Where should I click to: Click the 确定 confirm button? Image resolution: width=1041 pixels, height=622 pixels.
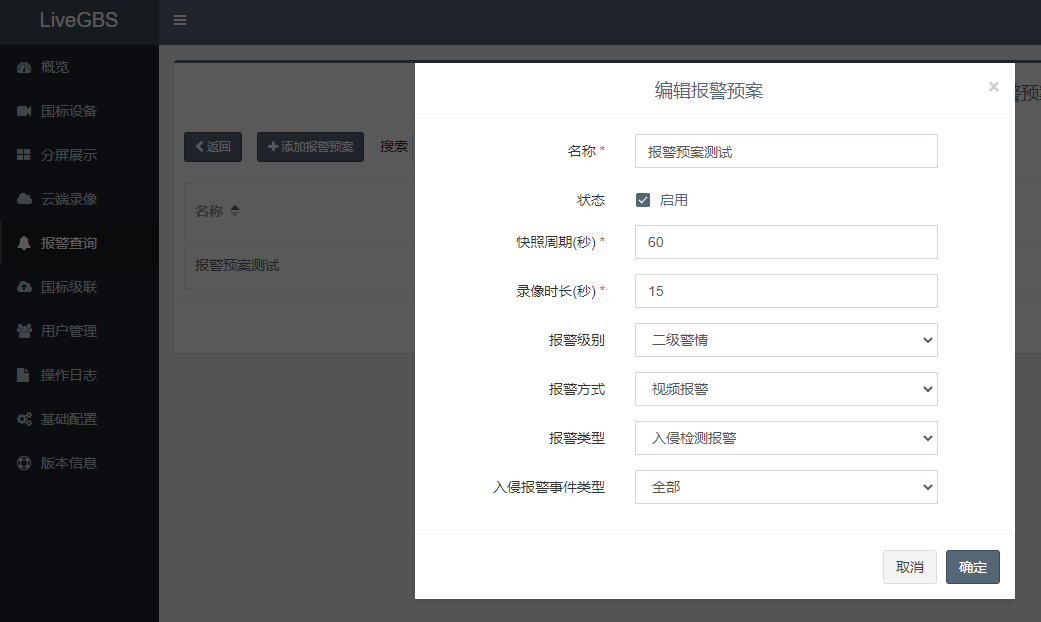[x=971, y=566]
